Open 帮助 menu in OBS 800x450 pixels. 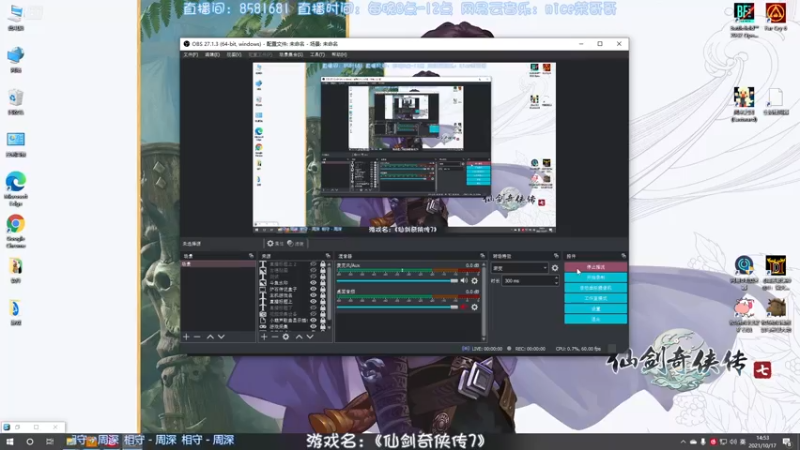point(339,55)
